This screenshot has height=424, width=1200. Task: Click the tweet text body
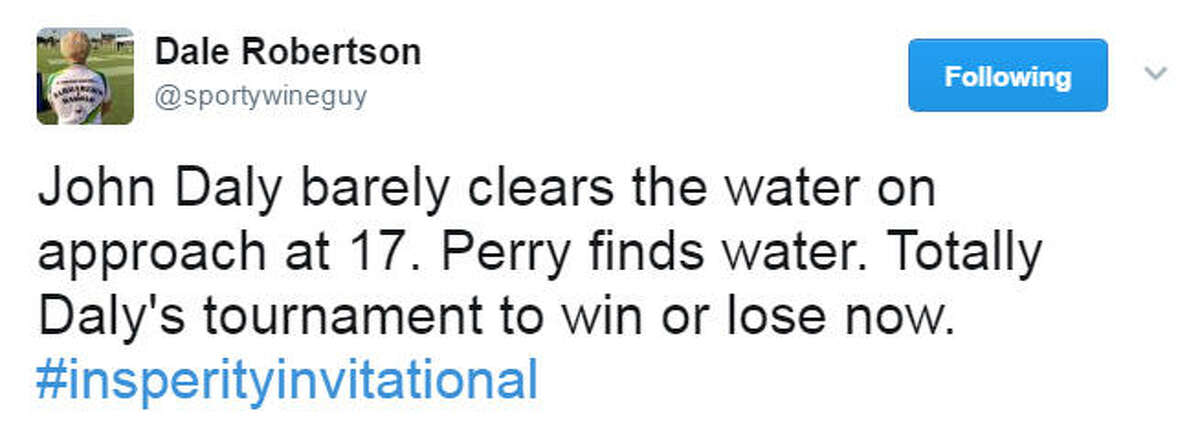pos(540,286)
